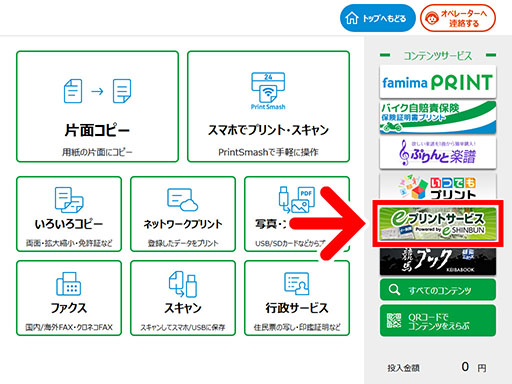Image resolution: width=512 pixels, height=384 pixels.
Task: Click text スキャンしてスマホ/USBに保存
Action: [x=183, y=327]
